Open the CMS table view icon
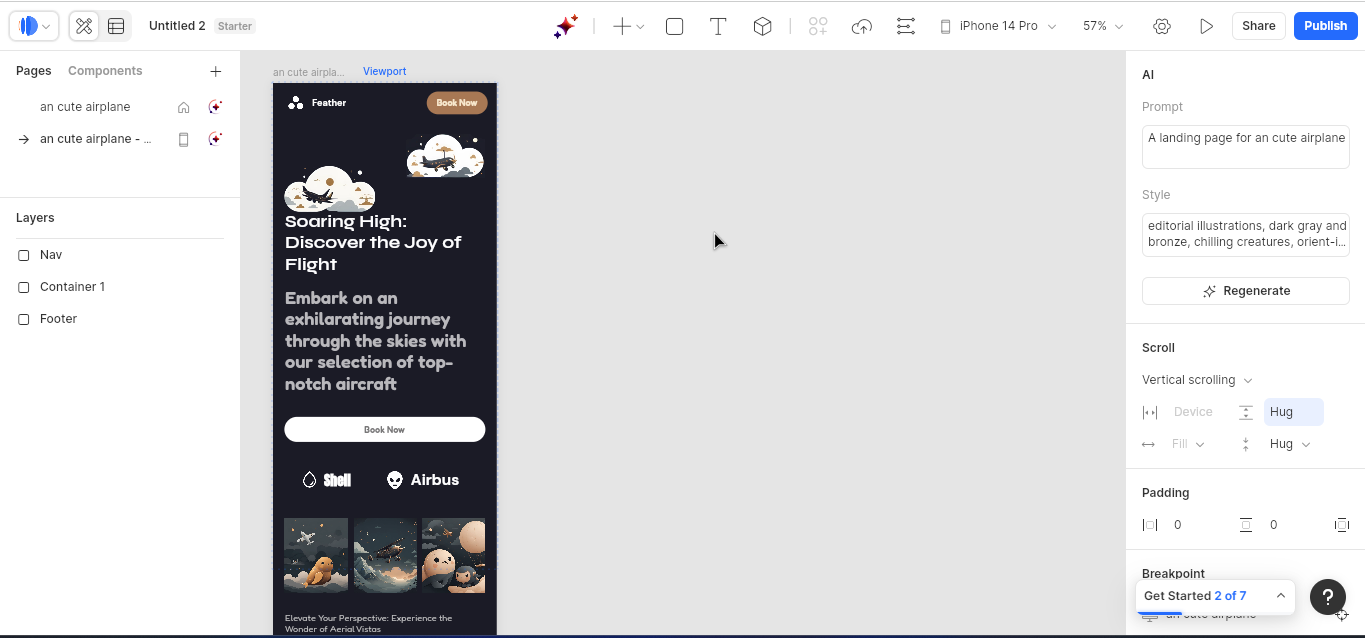This screenshot has width=1365, height=638. [x=116, y=26]
